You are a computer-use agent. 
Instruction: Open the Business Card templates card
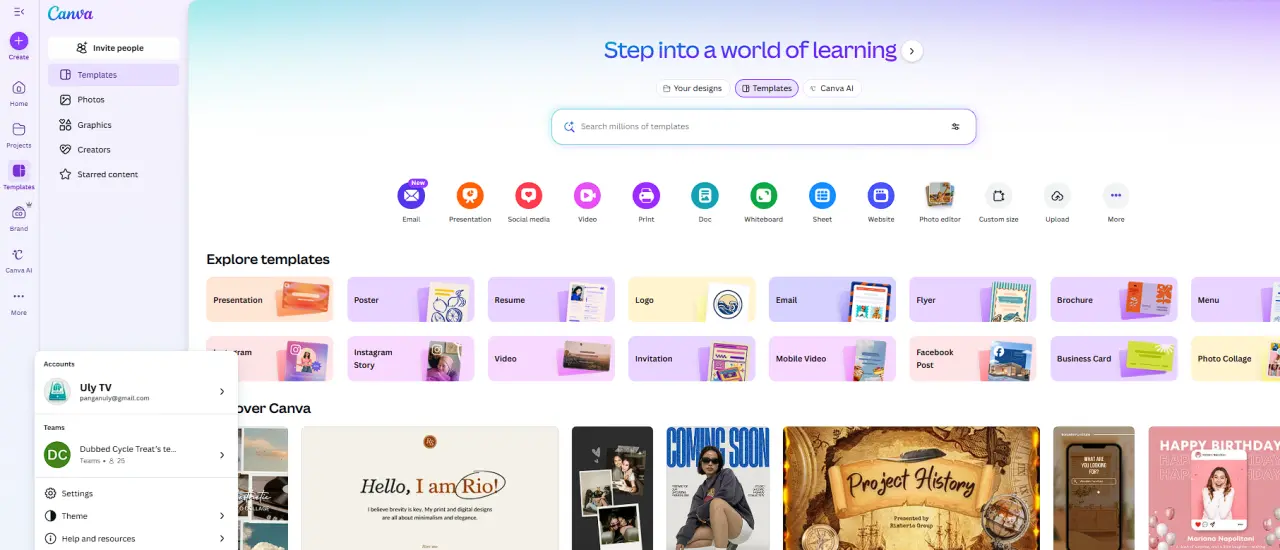(x=1114, y=358)
